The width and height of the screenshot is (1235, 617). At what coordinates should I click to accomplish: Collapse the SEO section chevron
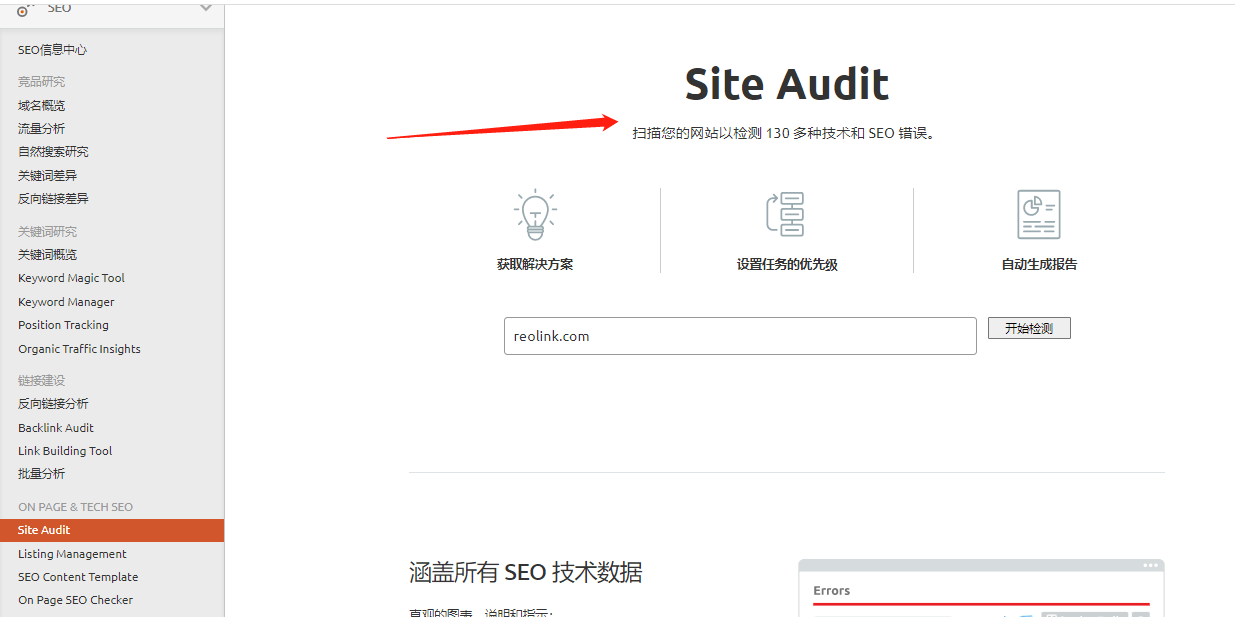tap(206, 9)
